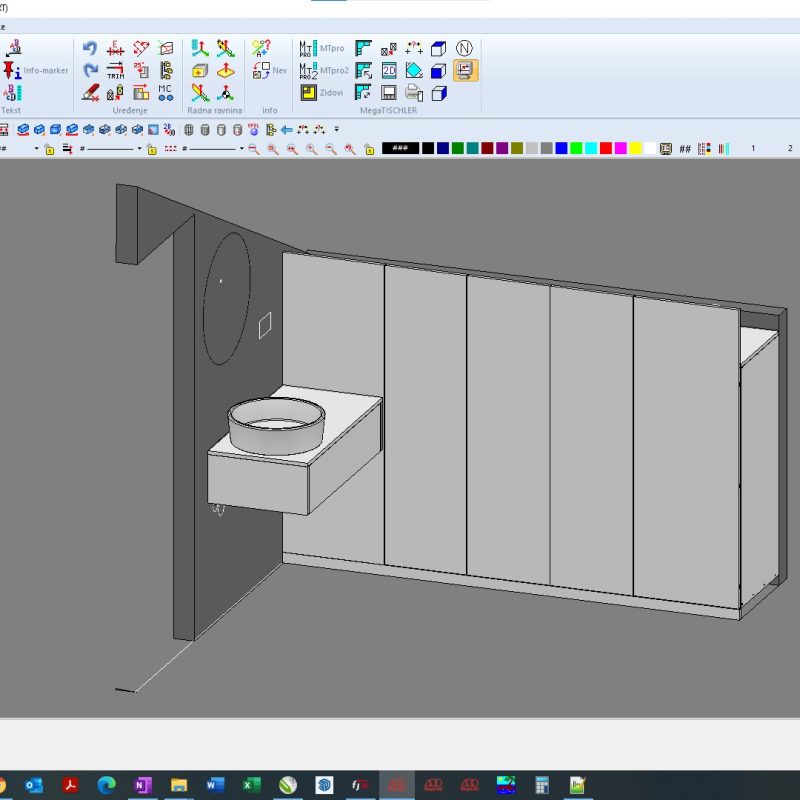800x800 pixels.
Task: Toggle the padlock left of color palette
Action: click(x=369, y=149)
